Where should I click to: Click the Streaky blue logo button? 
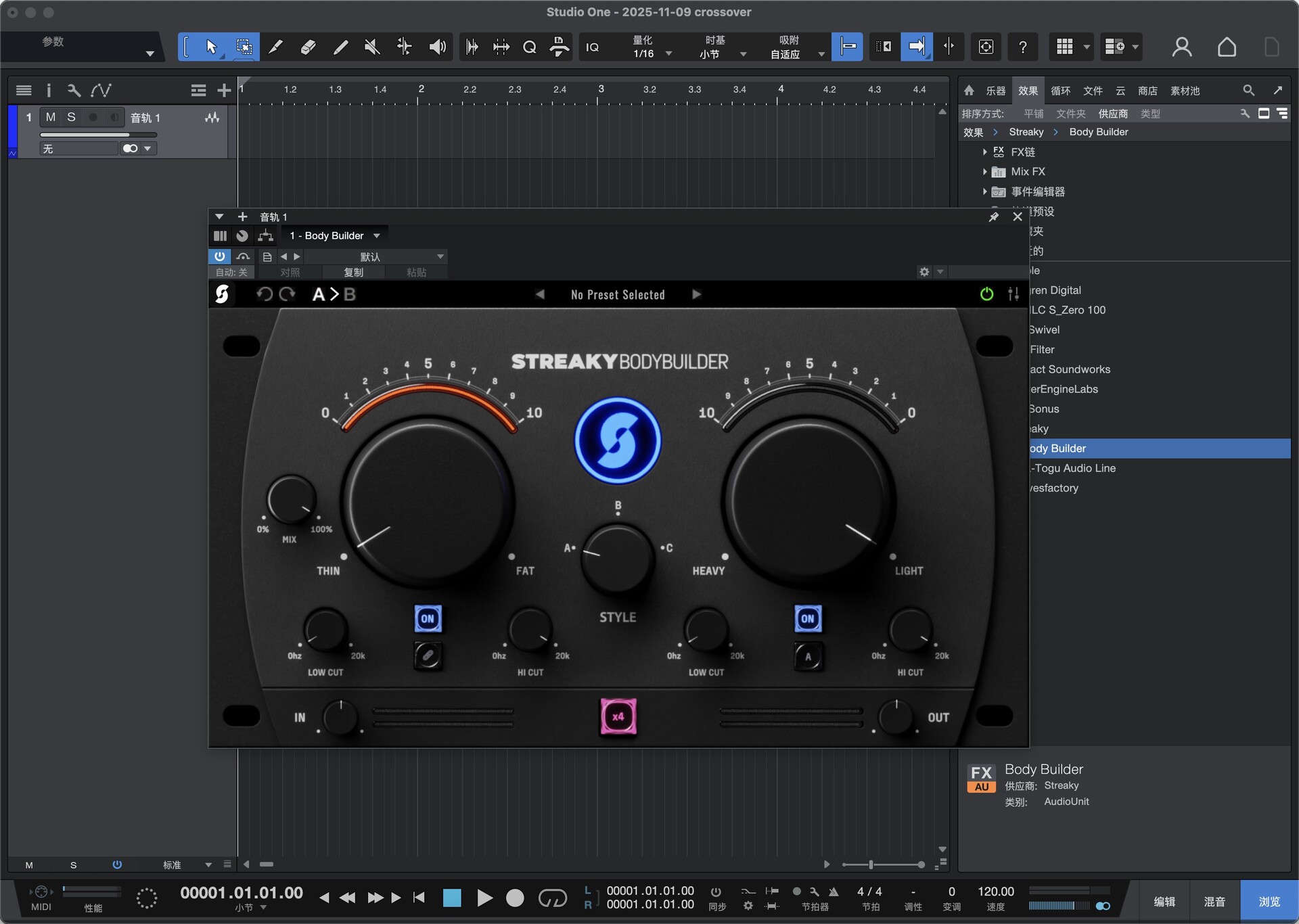point(617,440)
